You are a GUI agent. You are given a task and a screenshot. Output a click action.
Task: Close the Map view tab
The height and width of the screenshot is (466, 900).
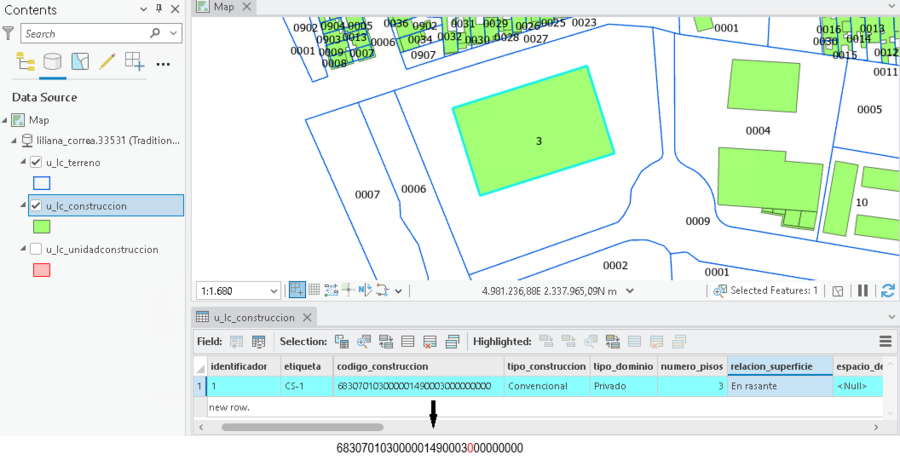click(246, 7)
